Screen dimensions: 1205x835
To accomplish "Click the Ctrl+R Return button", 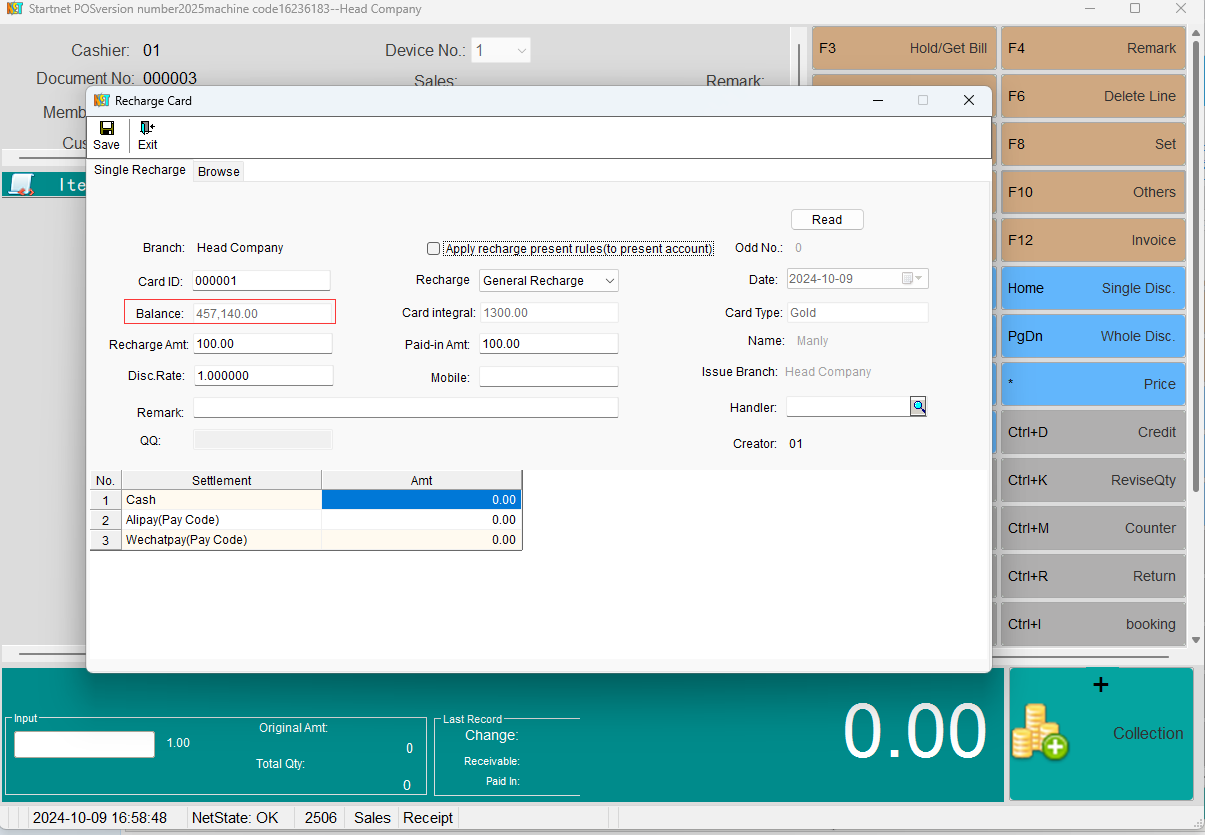I will pos(1093,576).
